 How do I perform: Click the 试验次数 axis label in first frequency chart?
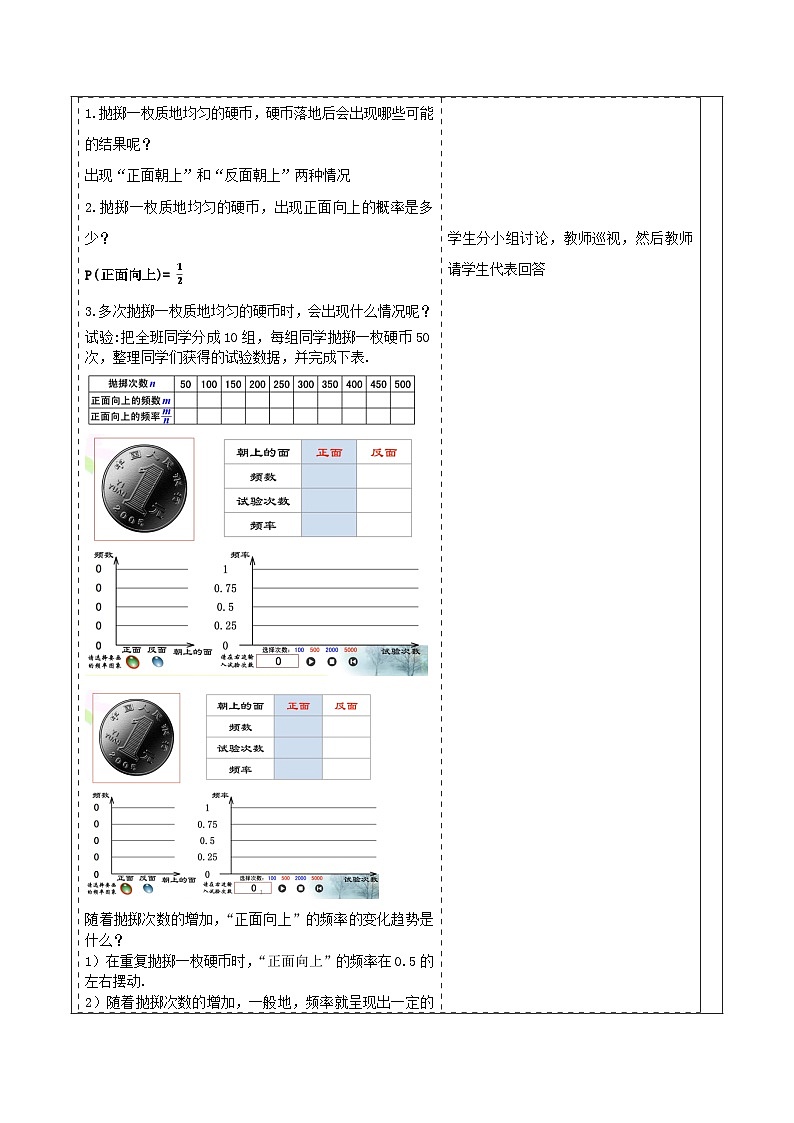[x=401, y=651]
